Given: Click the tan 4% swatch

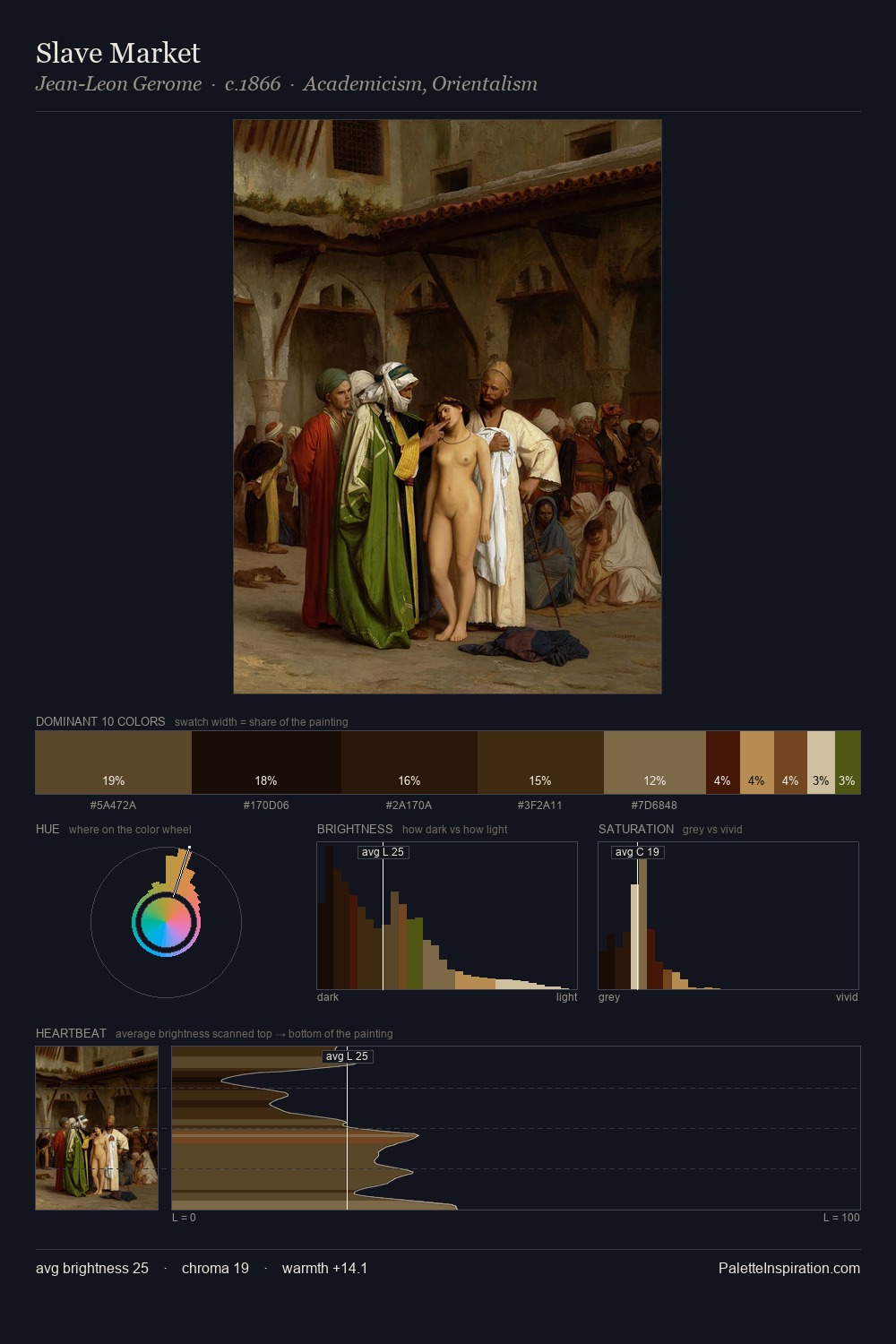Looking at the screenshot, I should click(x=757, y=762).
